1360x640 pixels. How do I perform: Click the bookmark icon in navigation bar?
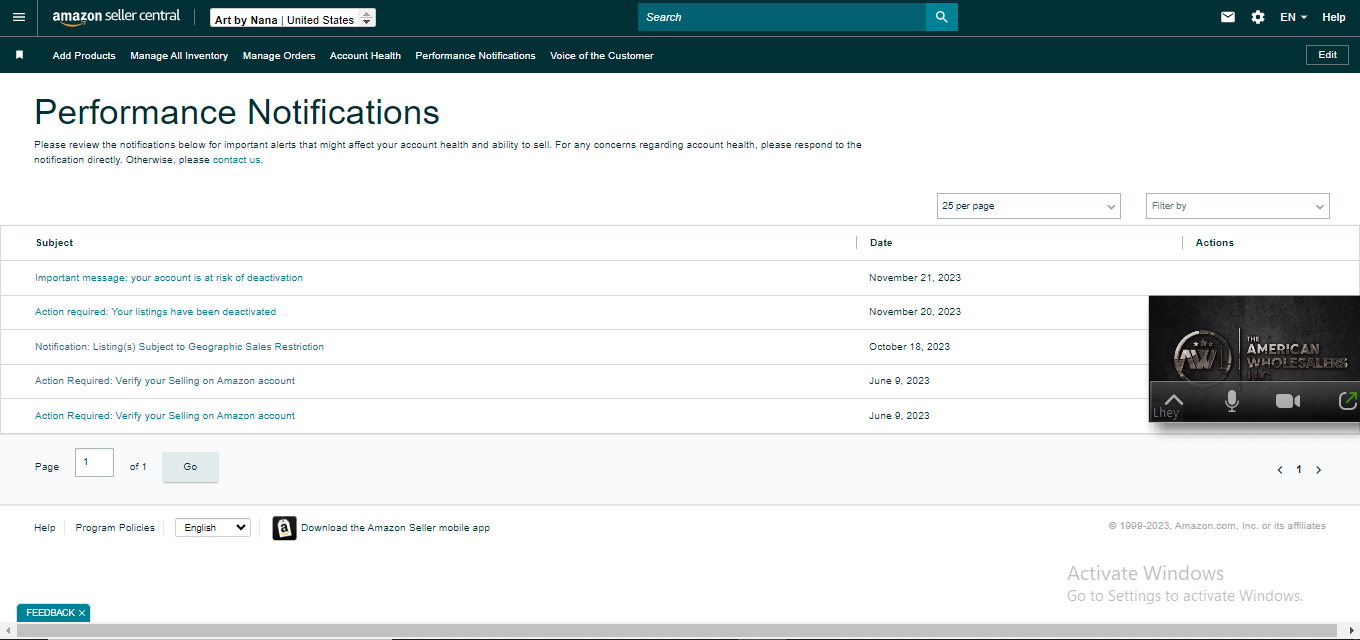(19, 55)
